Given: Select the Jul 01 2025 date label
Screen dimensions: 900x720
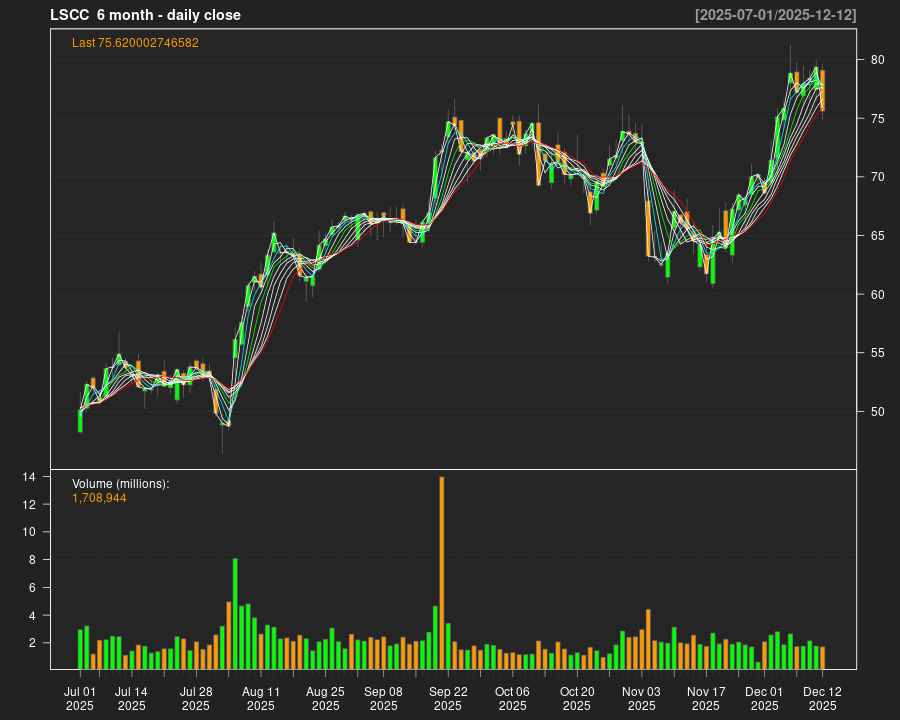Looking at the screenshot, I should point(80,698).
